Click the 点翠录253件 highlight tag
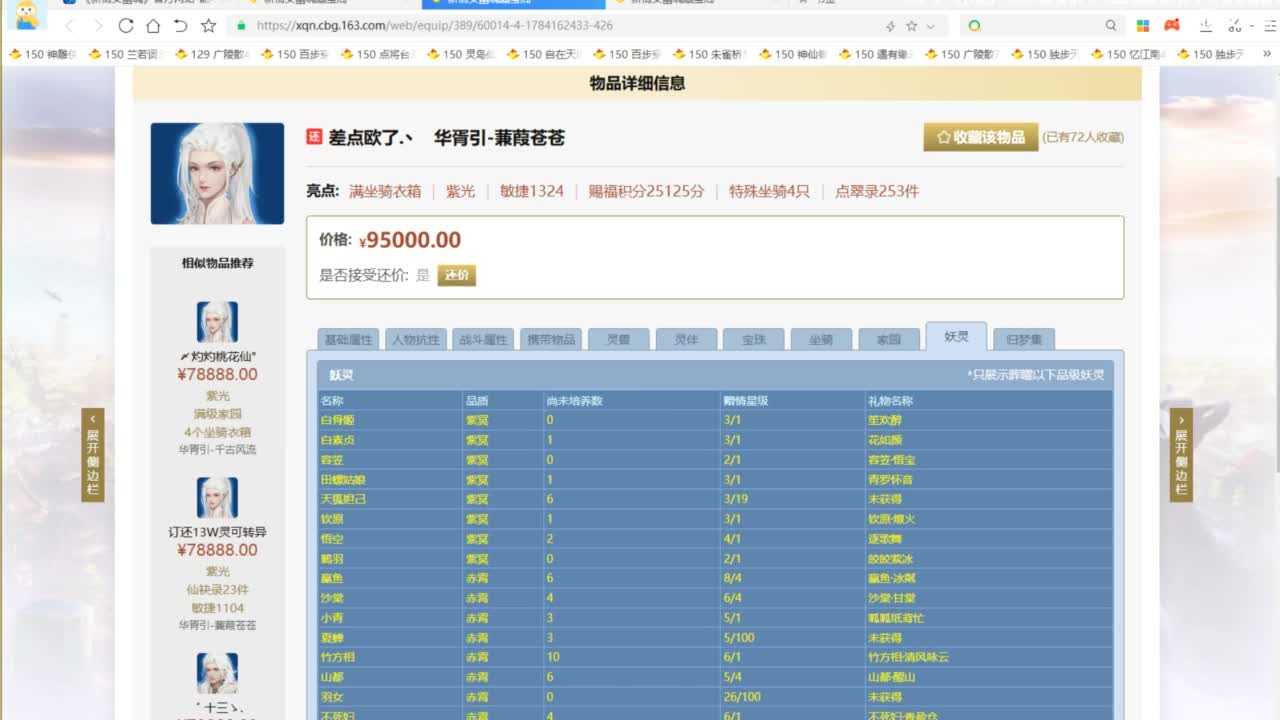 click(877, 191)
